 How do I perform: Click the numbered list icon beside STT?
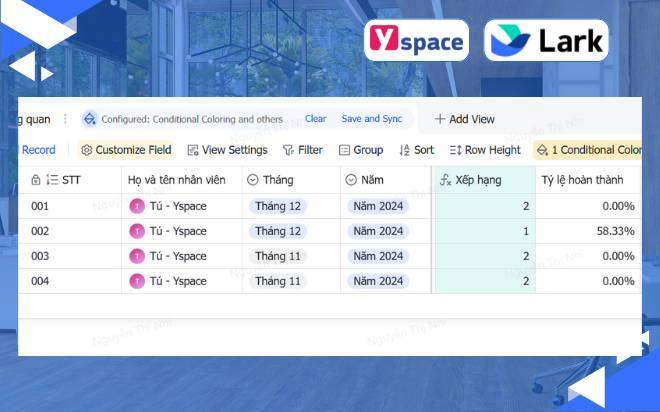(52, 180)
